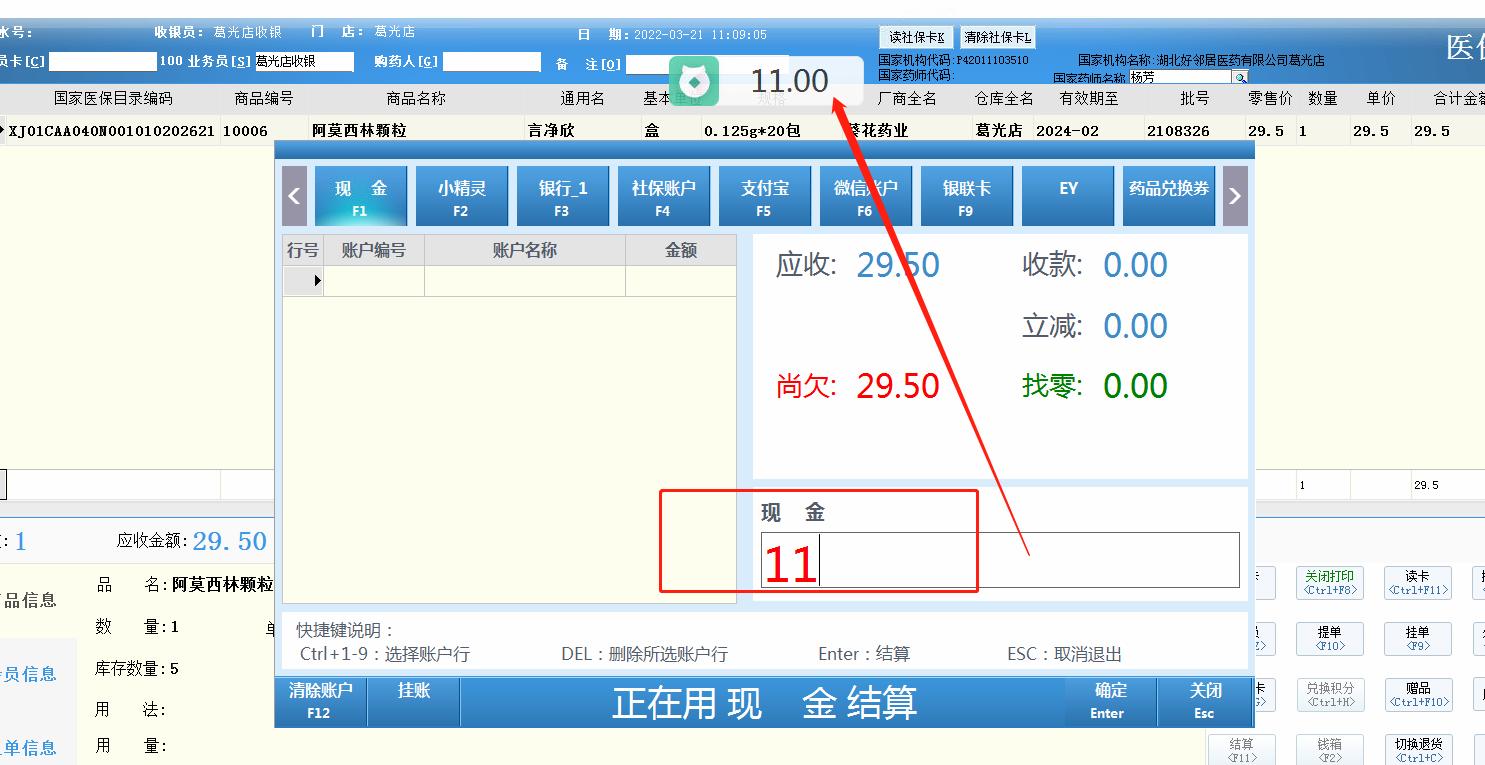Select the 银联卡 F9 payment tab
Screen dimensions: 1485x765
pyautogui.click(x=966, y=196)
